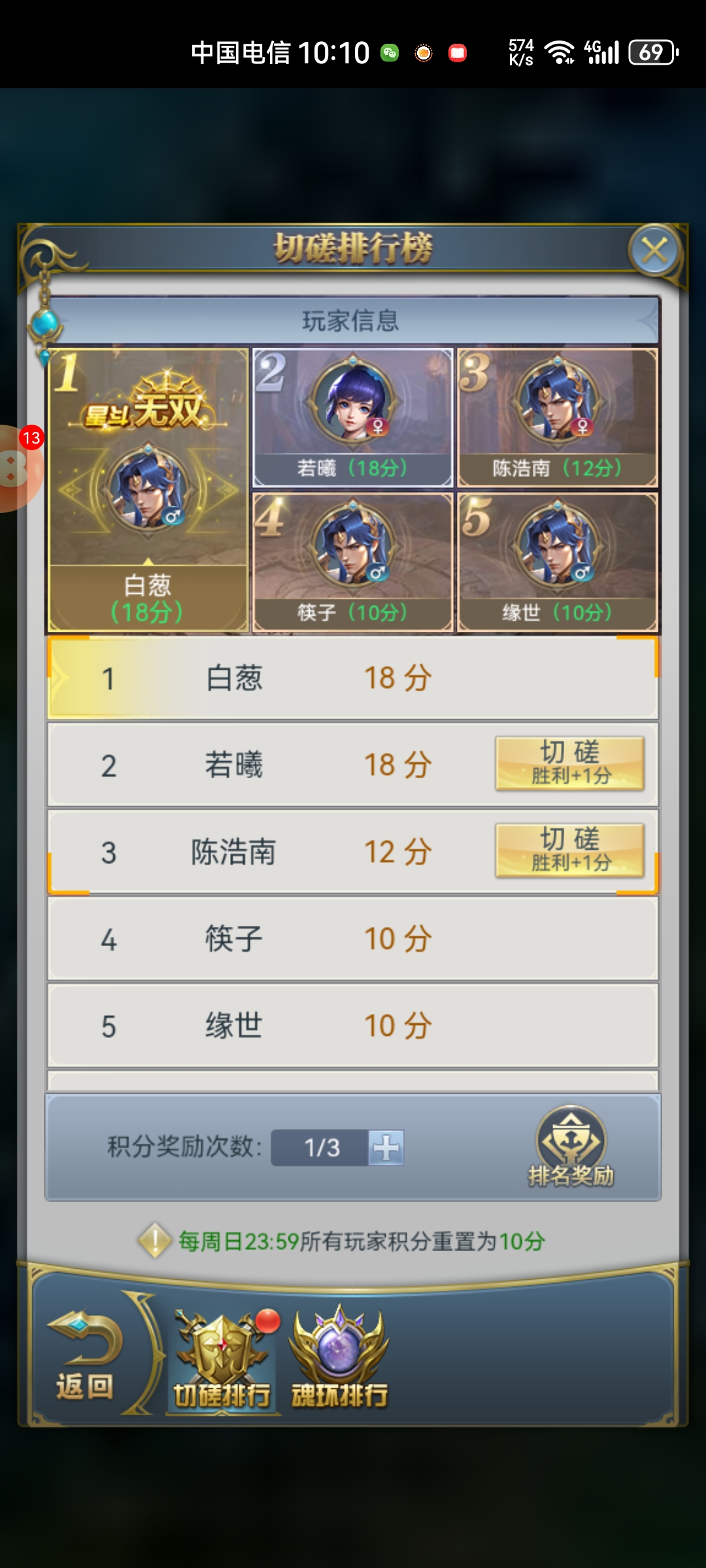Select the rank 1 白葱 list row
This screenshot has height=1568, width=706.
point(353,678)
